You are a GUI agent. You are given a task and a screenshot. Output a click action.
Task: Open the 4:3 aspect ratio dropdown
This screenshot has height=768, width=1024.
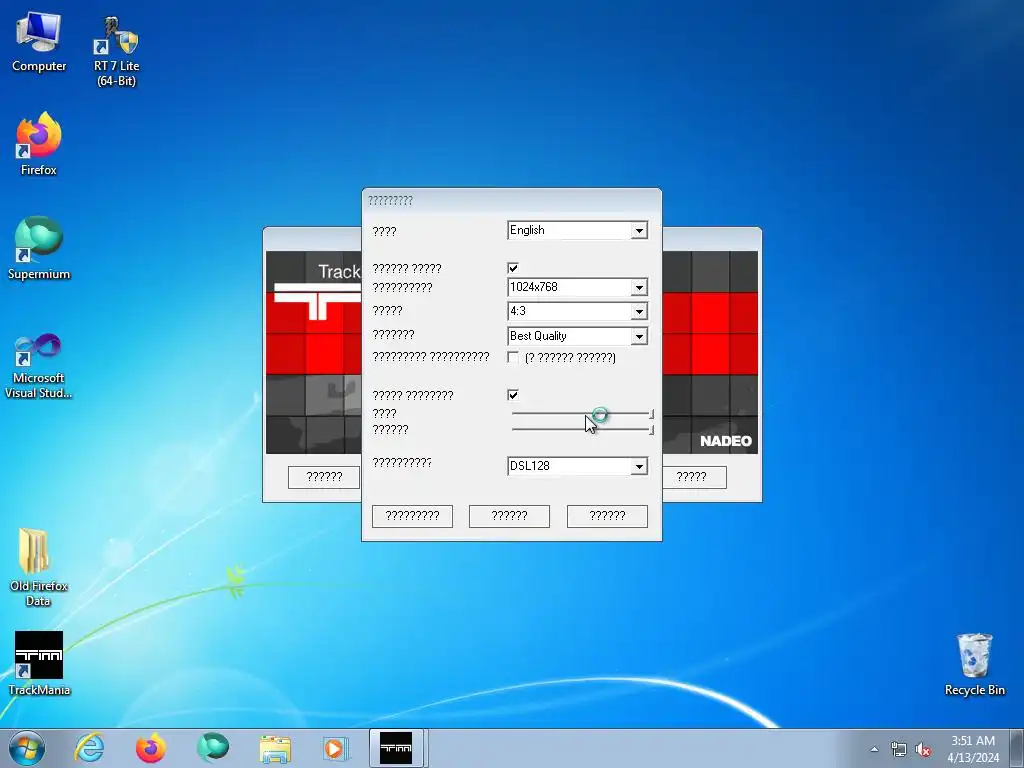pos(577,311)
